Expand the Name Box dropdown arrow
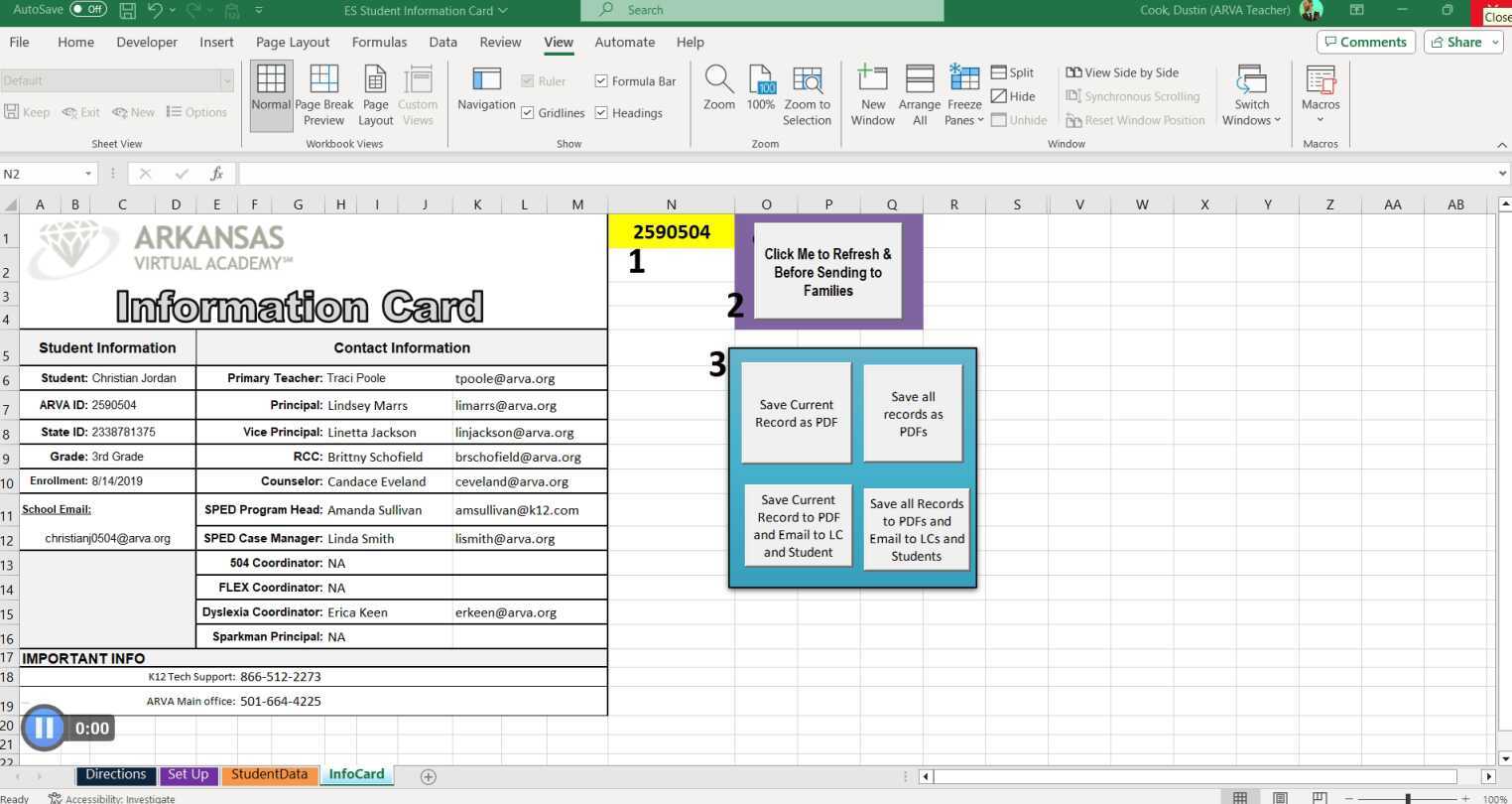1512x804 pixels. tap(88, 174)
